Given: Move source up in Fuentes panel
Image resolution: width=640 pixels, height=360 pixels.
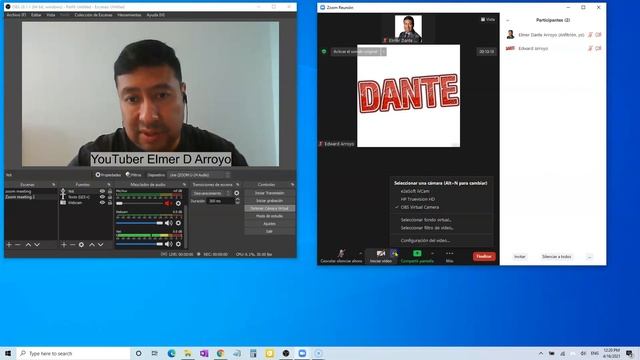Looking at the screenshot, I should pos(92,244).
